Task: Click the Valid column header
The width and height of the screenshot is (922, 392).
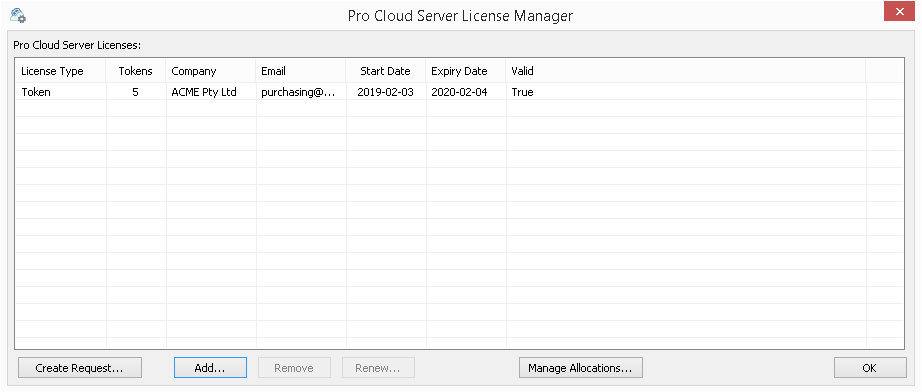Action: pos(686,71)
